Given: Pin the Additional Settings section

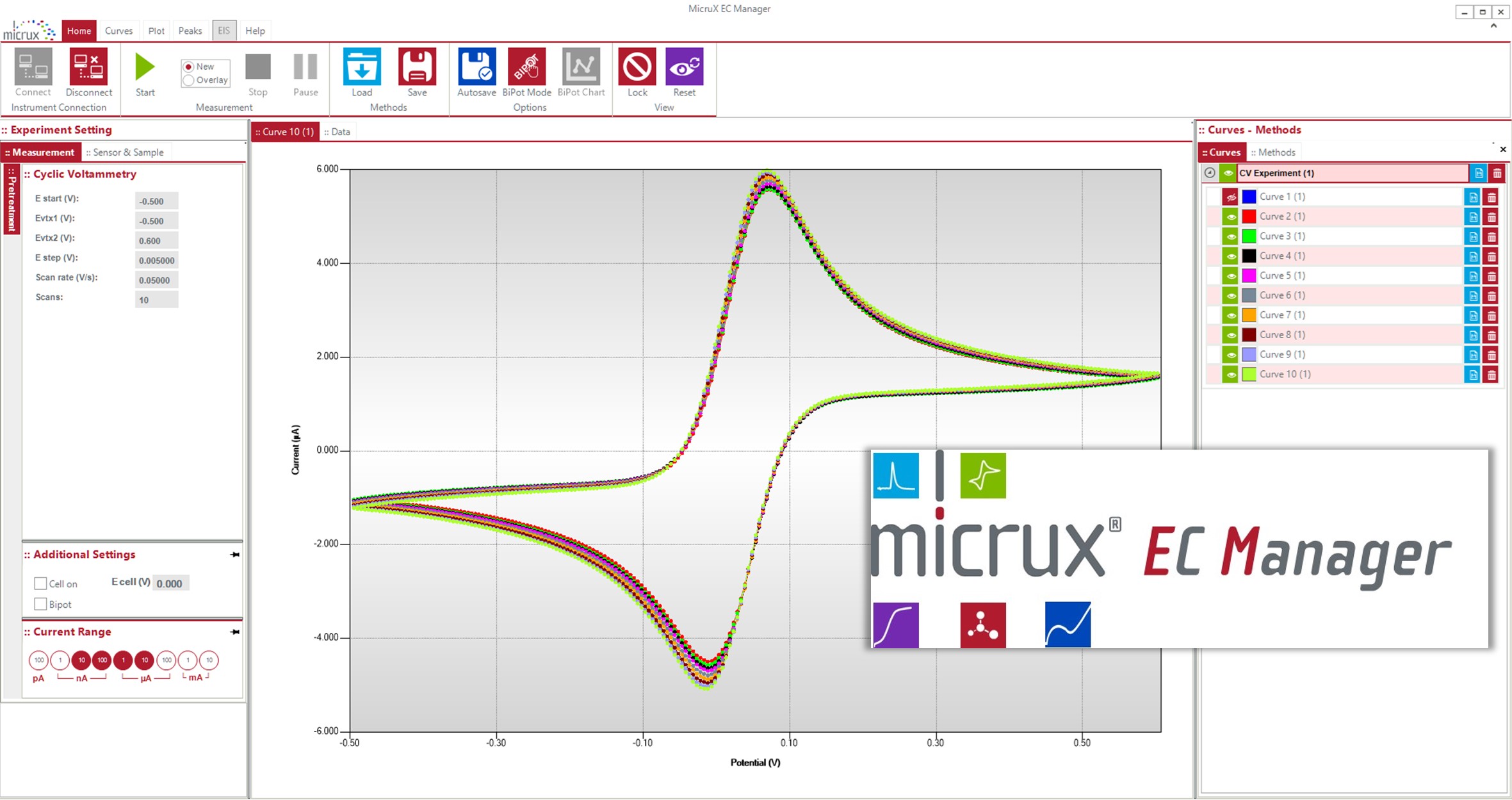Looking at the screenshot, I should (235, 555).
